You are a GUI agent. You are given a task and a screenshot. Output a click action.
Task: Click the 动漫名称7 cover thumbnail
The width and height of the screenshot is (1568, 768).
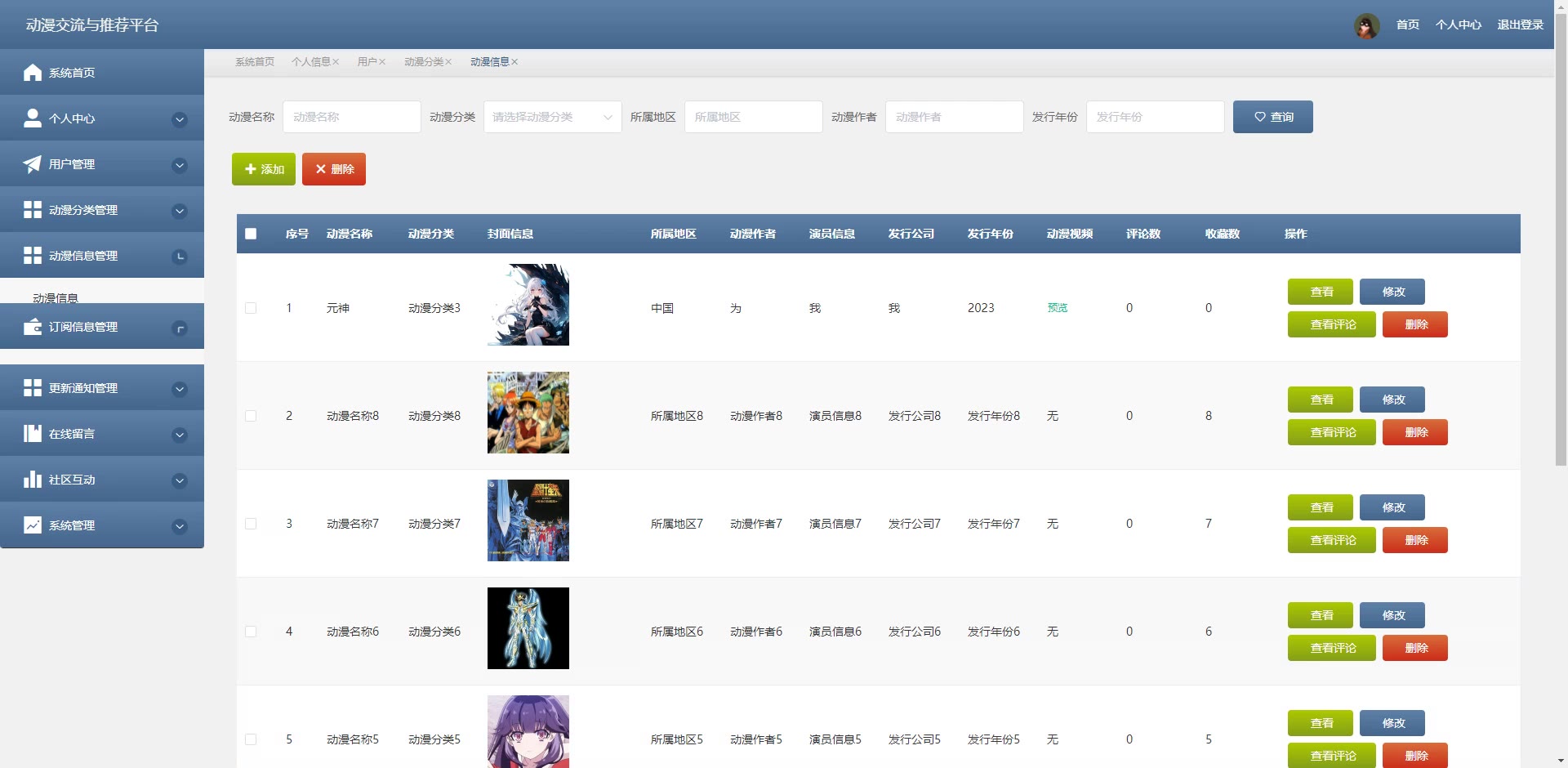pyautogui.click(x=528, y=520)
